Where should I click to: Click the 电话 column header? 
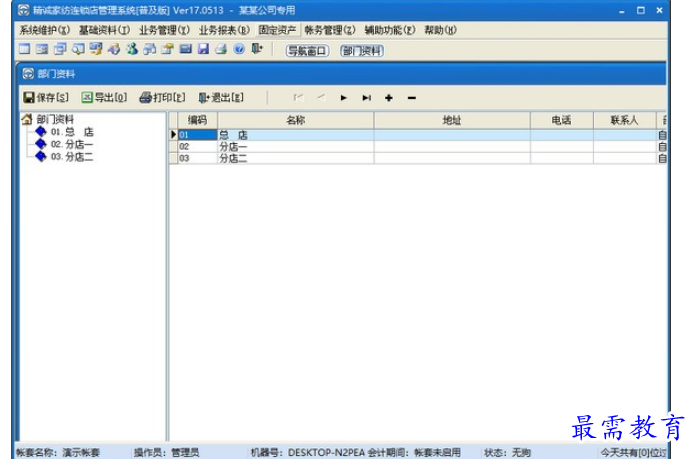coord(562,120)
